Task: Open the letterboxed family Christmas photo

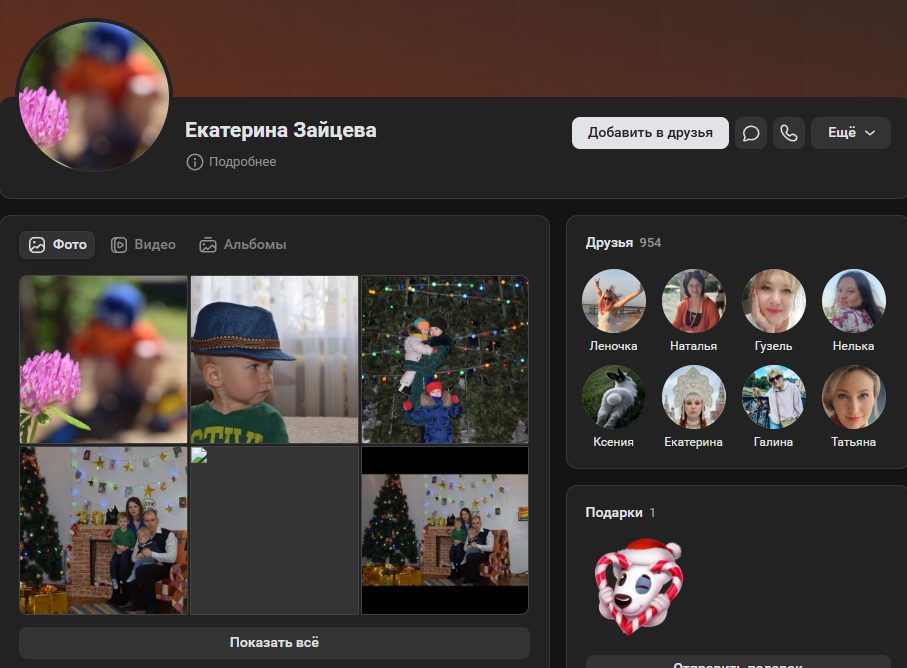Action: click(445, 530)
